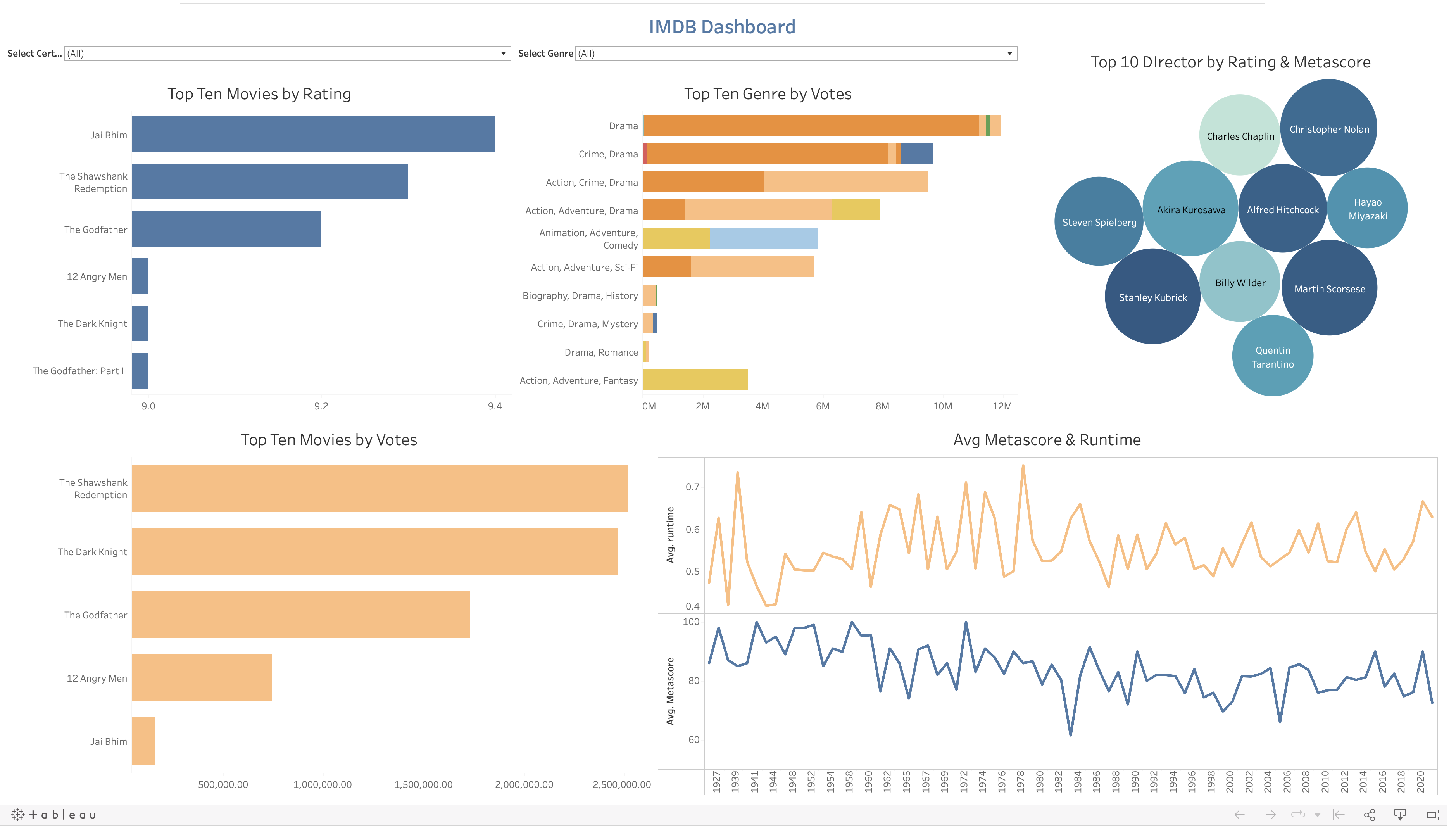Click the Download icon in footer

(x=1400, y=815)
